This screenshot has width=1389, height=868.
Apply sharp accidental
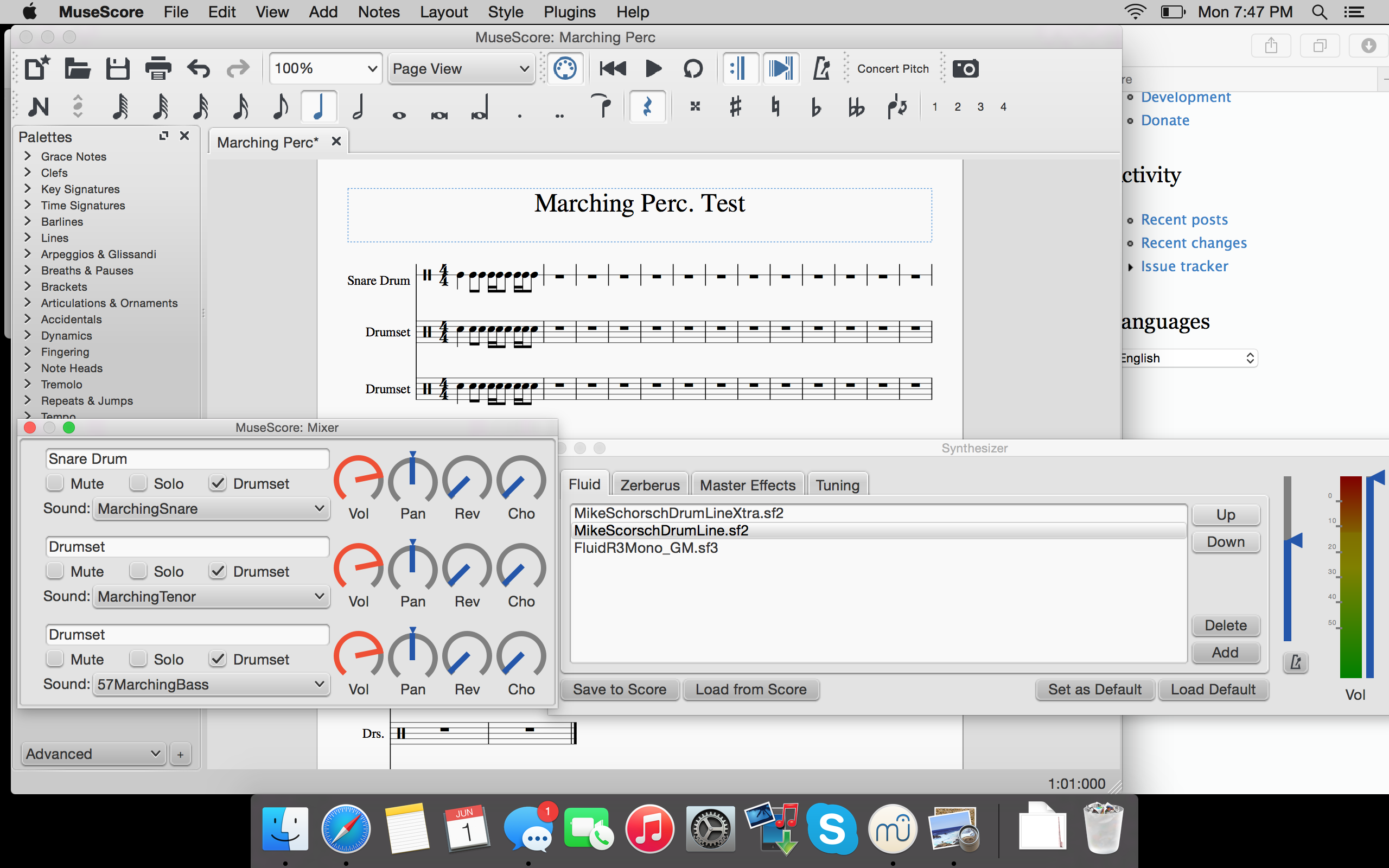[x=735, y=106]
